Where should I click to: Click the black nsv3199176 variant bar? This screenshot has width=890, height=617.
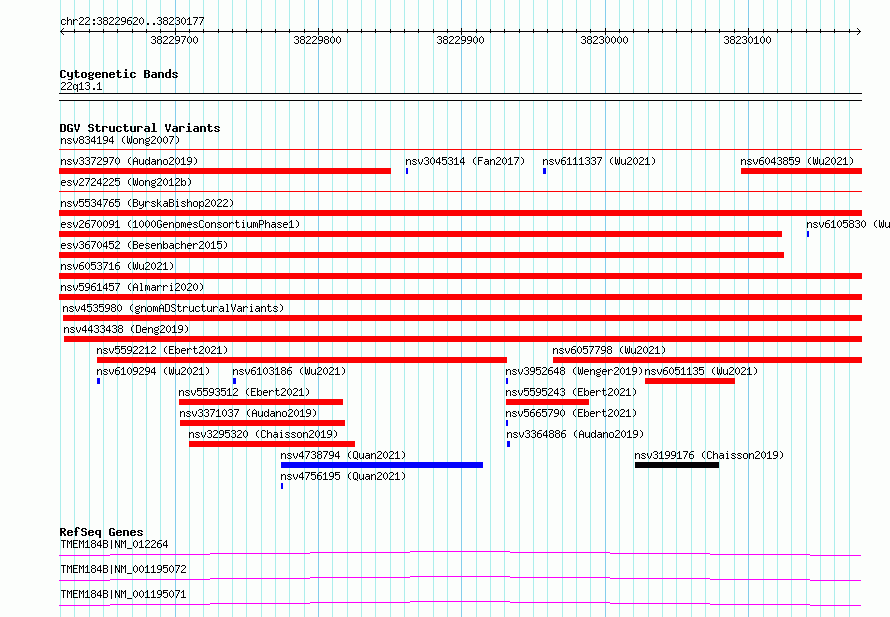point(677,465)
